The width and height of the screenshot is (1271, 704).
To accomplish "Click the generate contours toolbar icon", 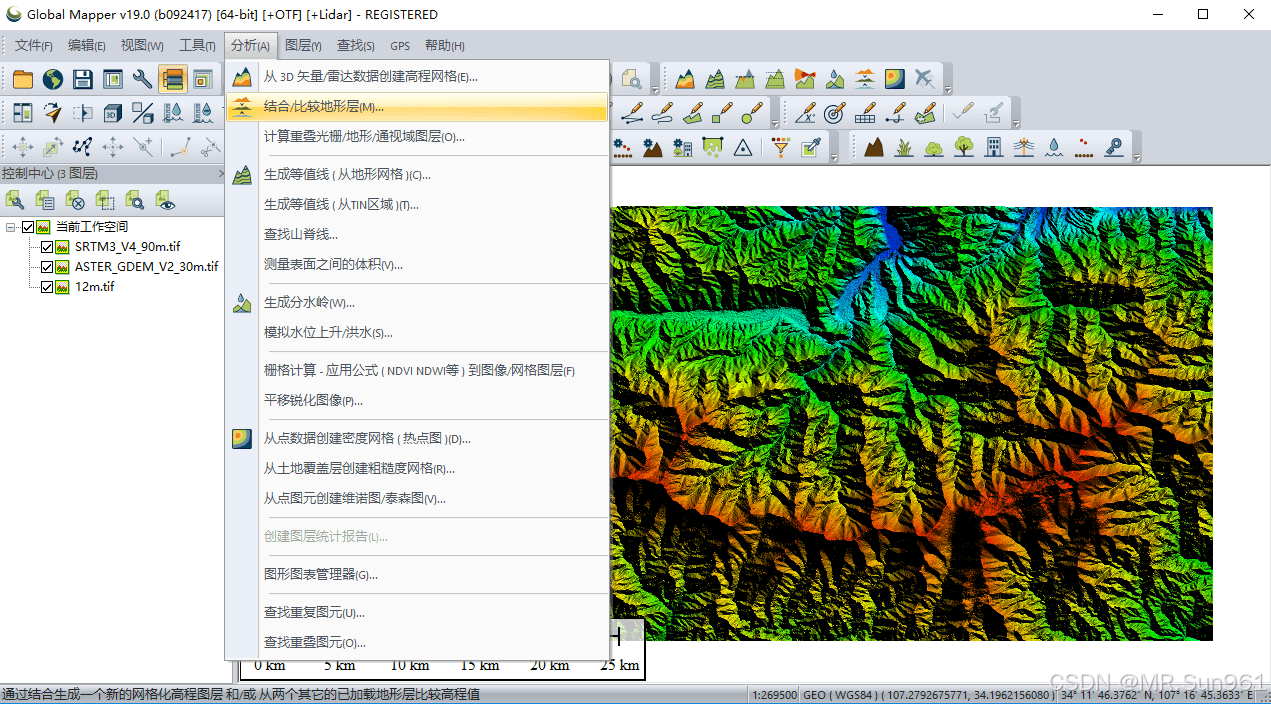I will (x=715, y=79).
